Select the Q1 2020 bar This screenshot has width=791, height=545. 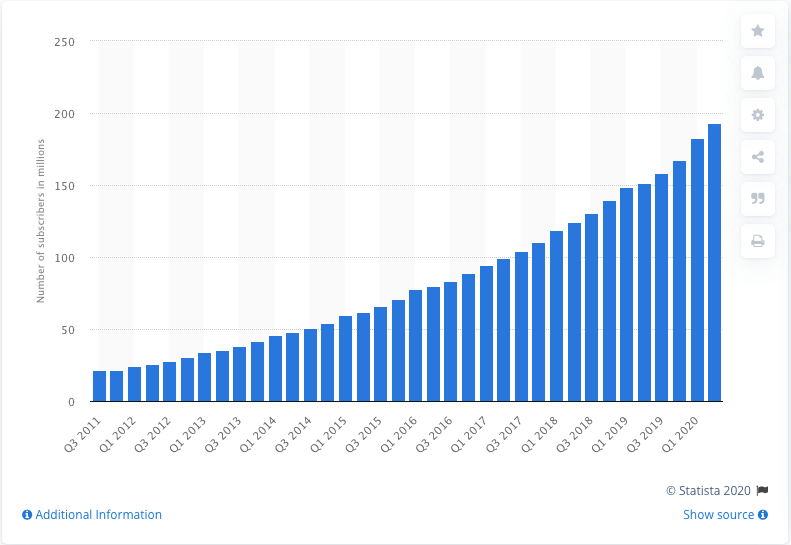(x=697, y=270)
